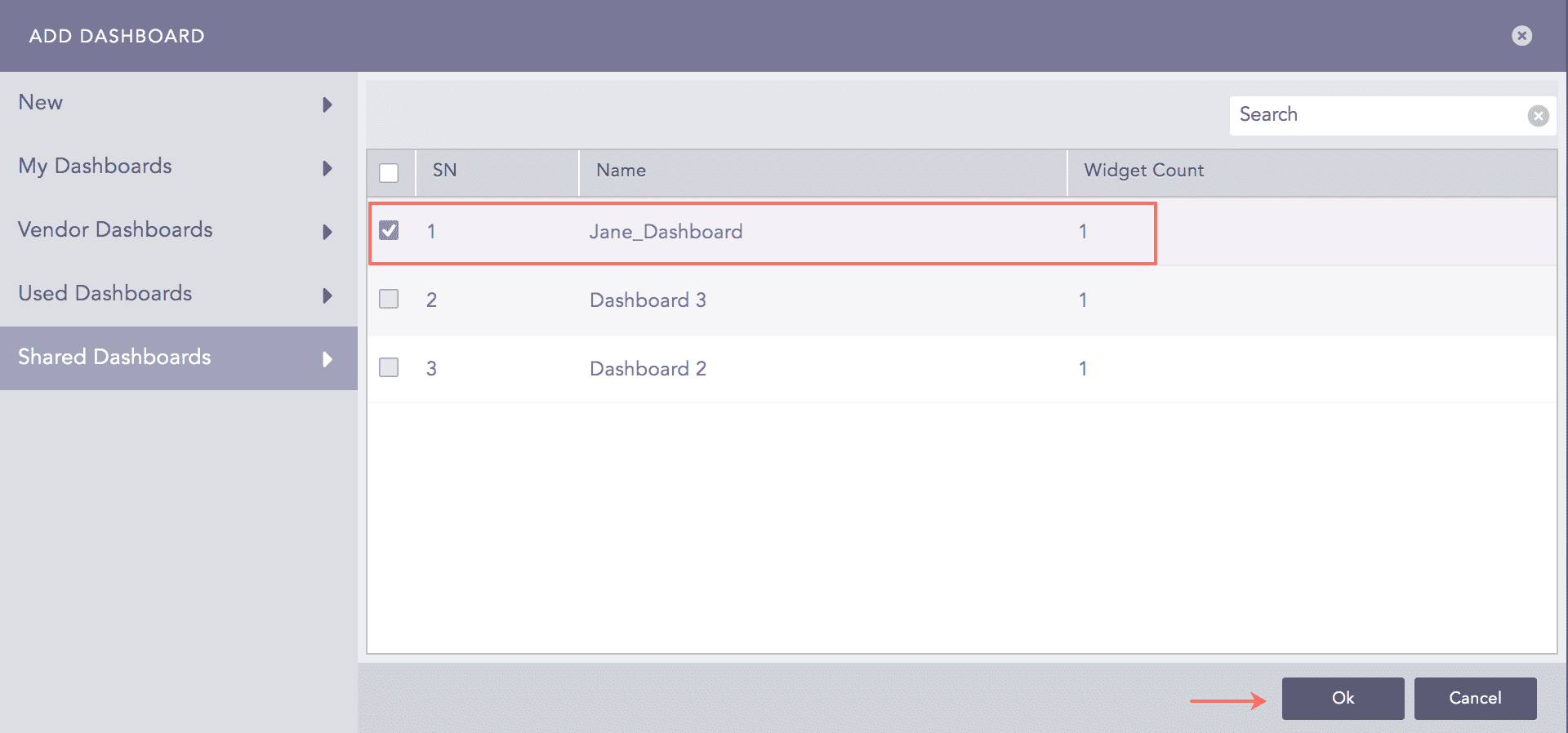Uncheck the Jane_Dashboard checkbox
Viewport: 1568px width, 733px height.
tap(389, 231)
